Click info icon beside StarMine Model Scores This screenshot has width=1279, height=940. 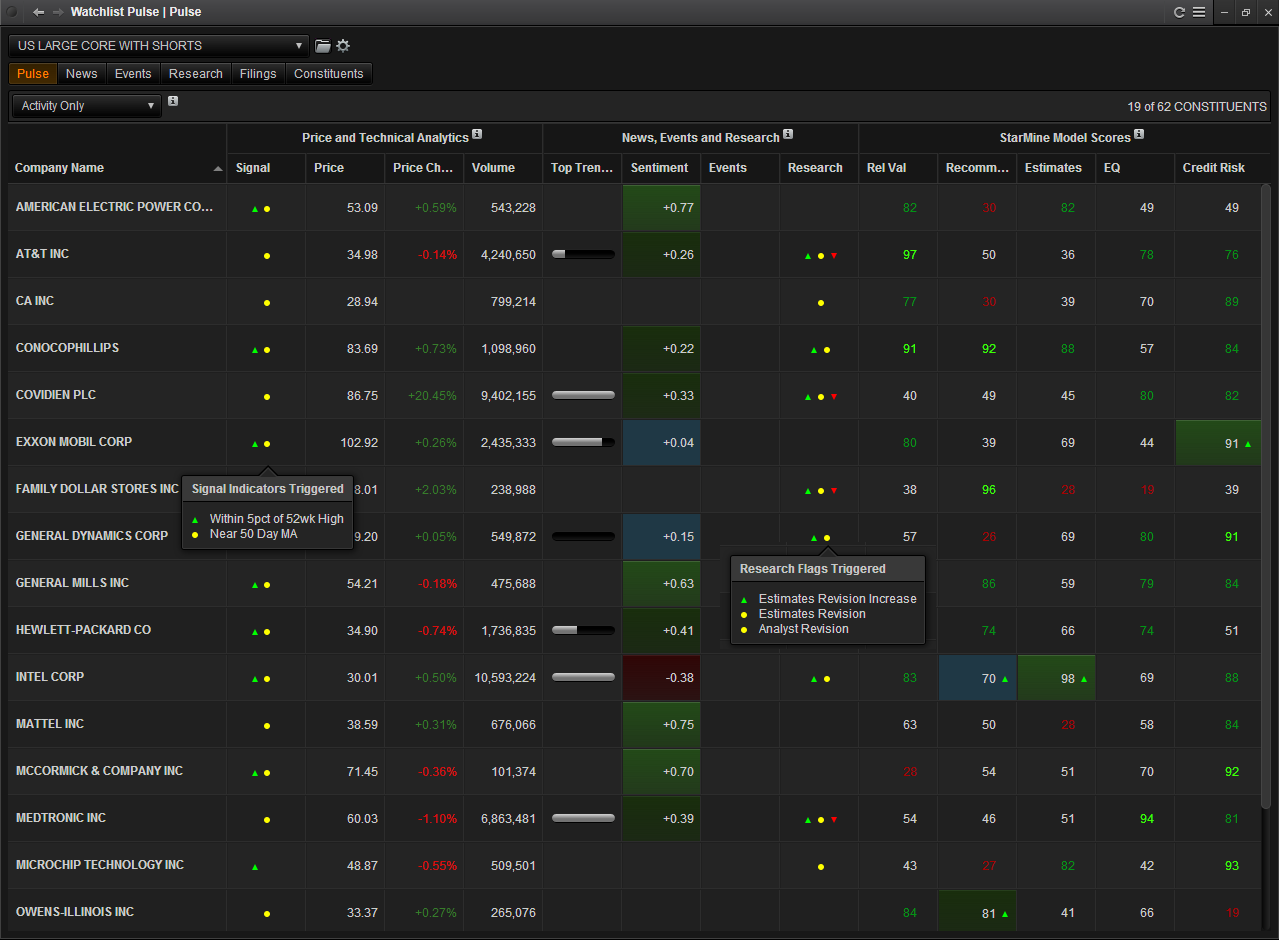point(1139,135)
